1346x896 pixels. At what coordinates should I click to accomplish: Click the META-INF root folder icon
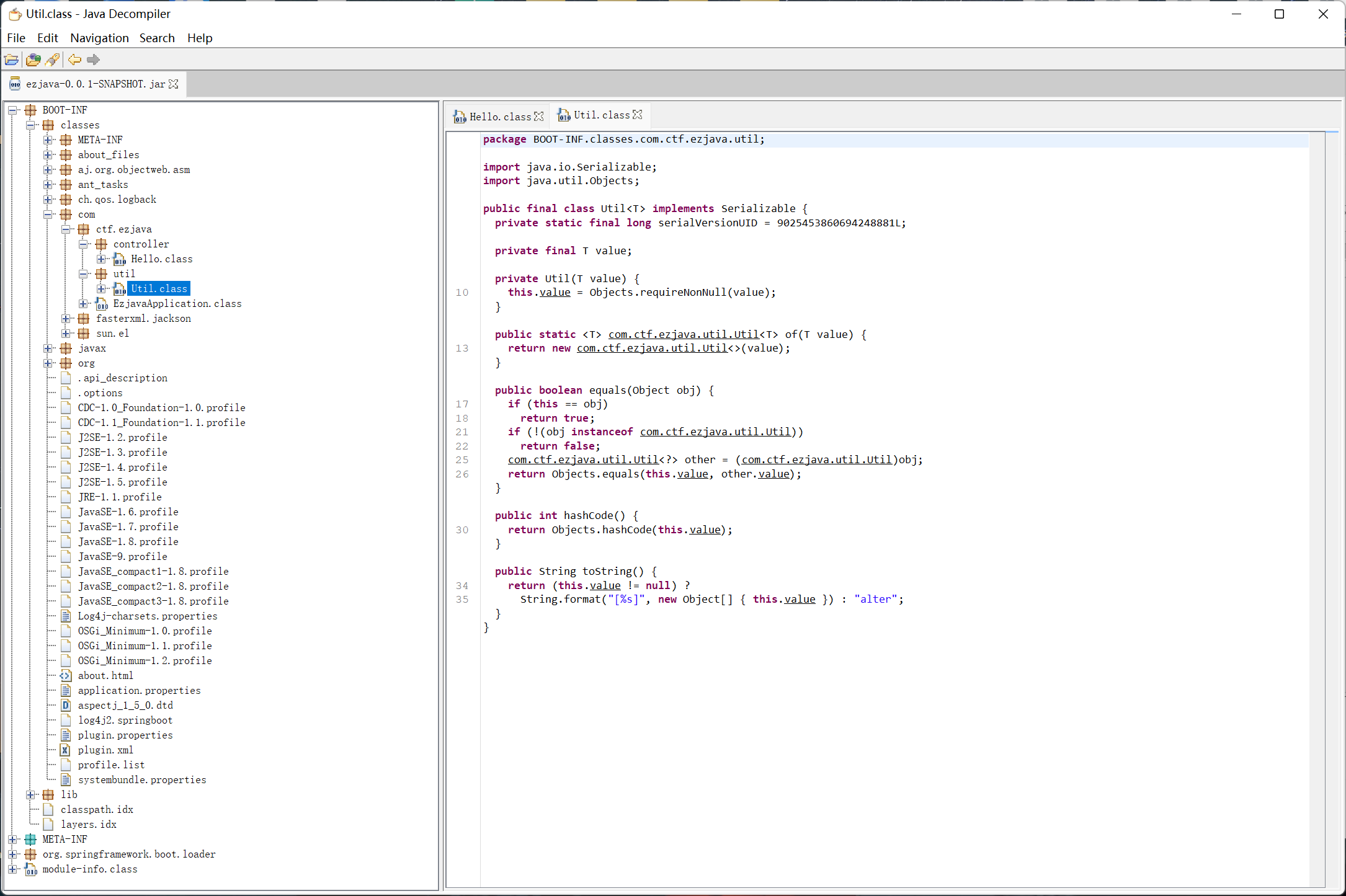[x=30, y=840]
